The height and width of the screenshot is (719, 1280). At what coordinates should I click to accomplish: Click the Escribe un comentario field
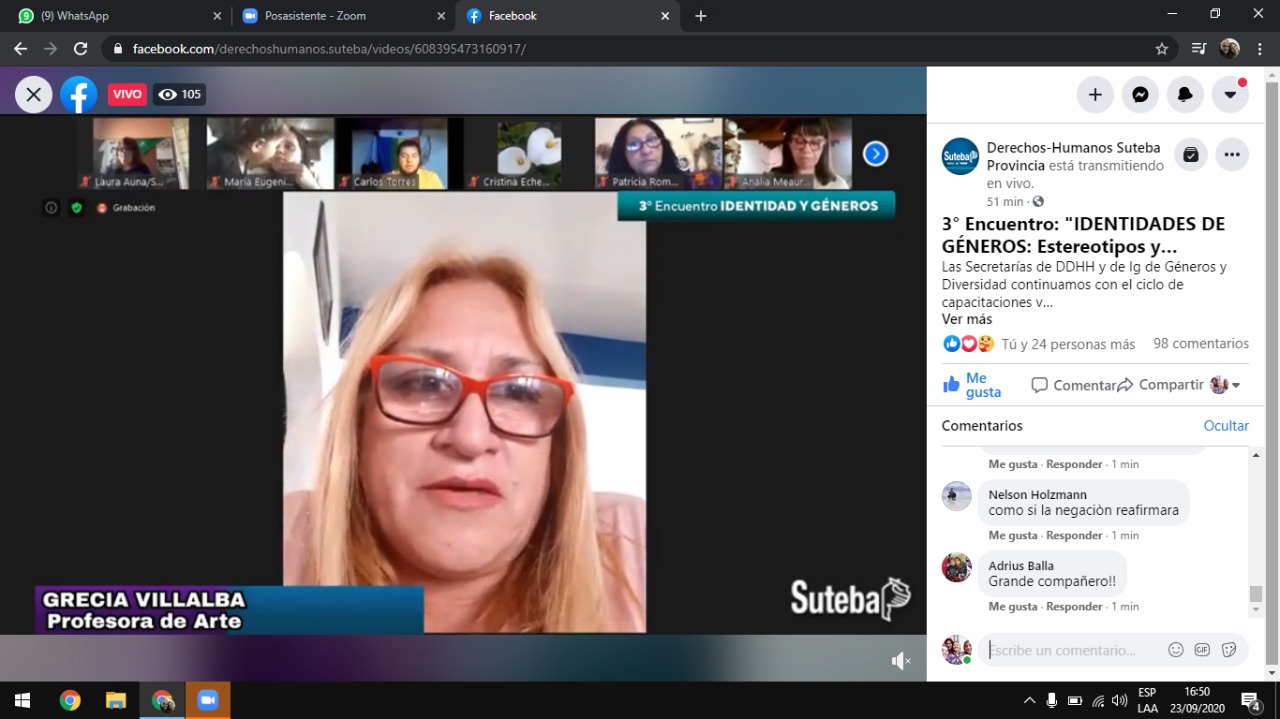click(x=1070, y=650)
